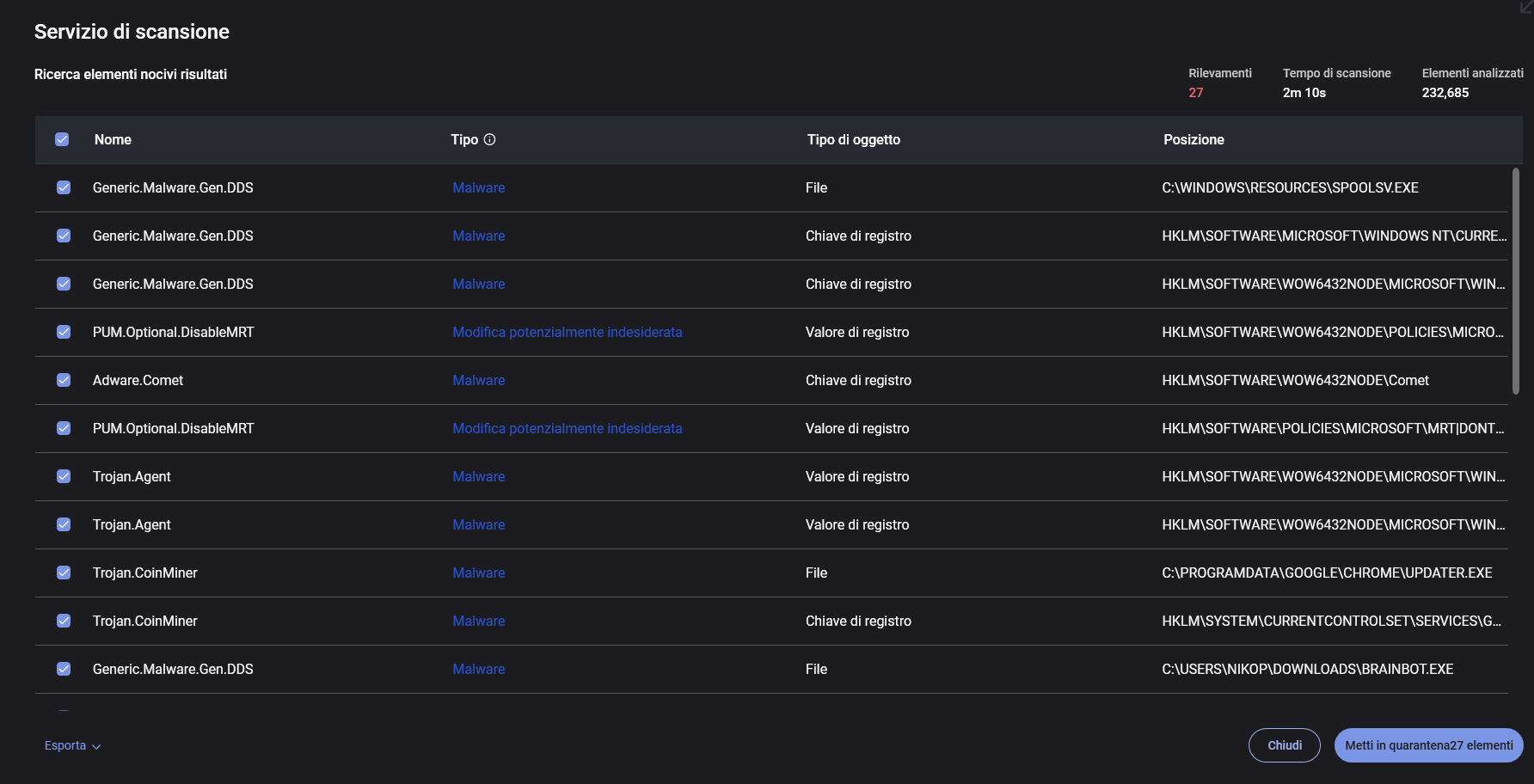This screenshot has width=1534, height=784.
Task: Deselect the SPOOLSV.EXE file detection checkbox
Action: coord(64,187)
